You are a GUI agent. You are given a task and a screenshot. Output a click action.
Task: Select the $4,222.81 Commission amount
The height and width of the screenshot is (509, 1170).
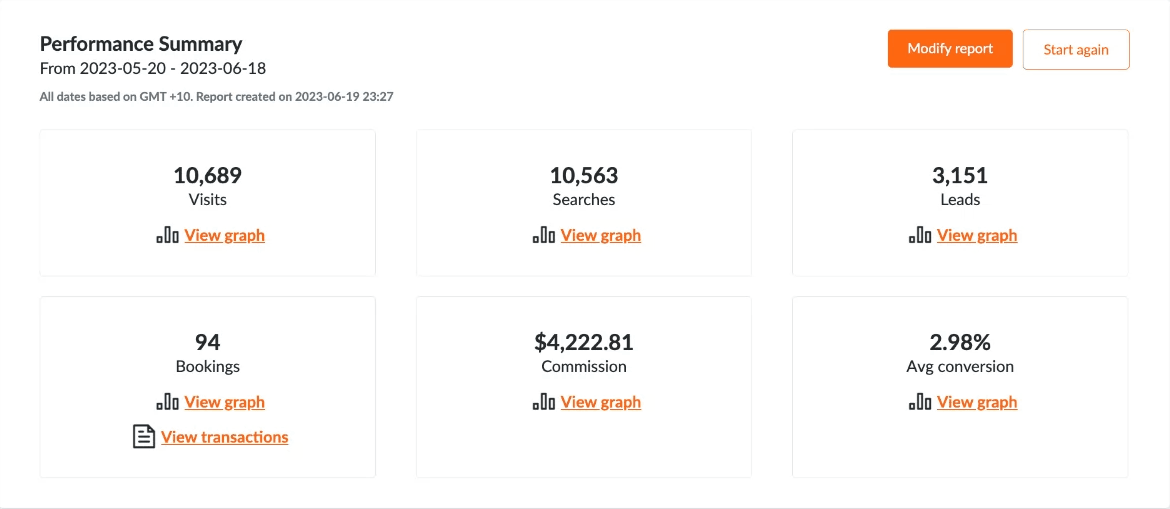[x=584, y=342]
